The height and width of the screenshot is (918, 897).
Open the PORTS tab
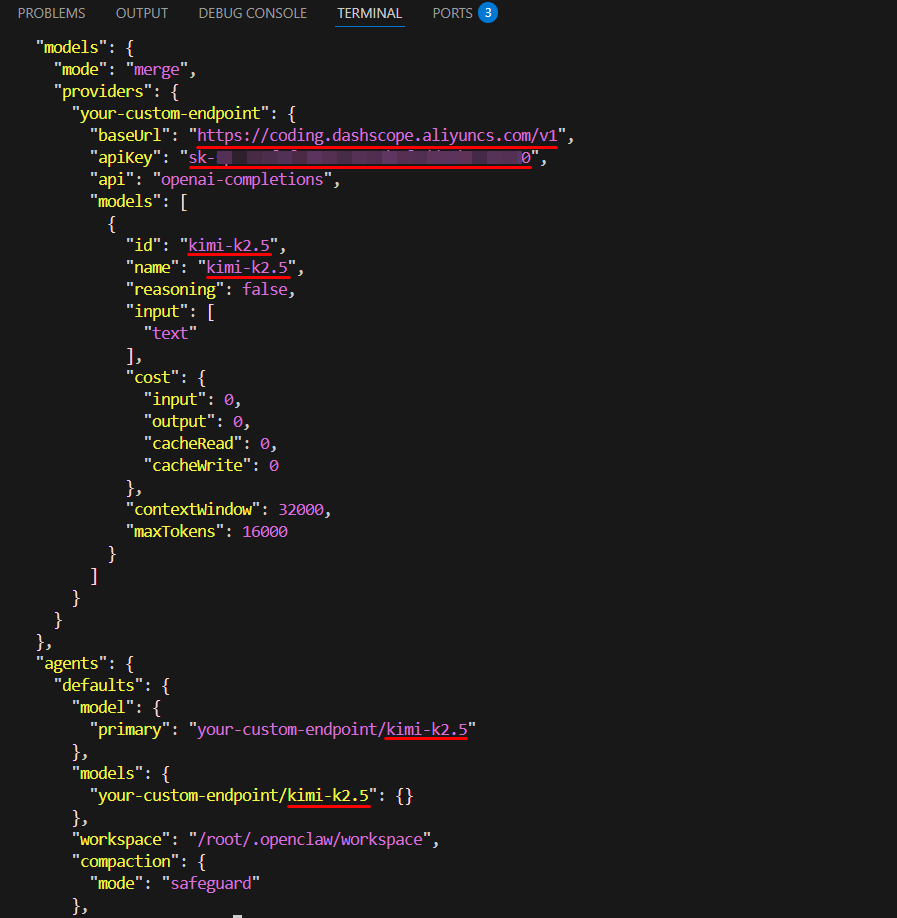453,13
